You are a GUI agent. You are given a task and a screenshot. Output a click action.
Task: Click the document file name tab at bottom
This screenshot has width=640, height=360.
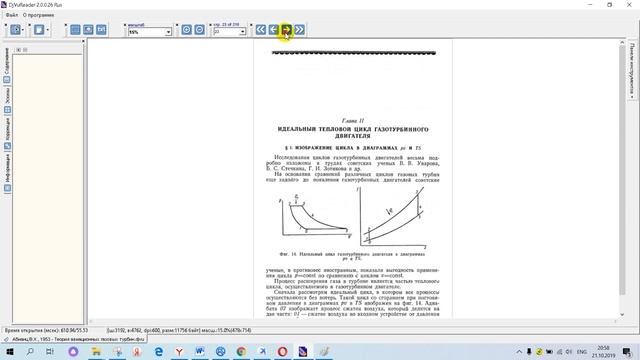[x=74, y=339]
